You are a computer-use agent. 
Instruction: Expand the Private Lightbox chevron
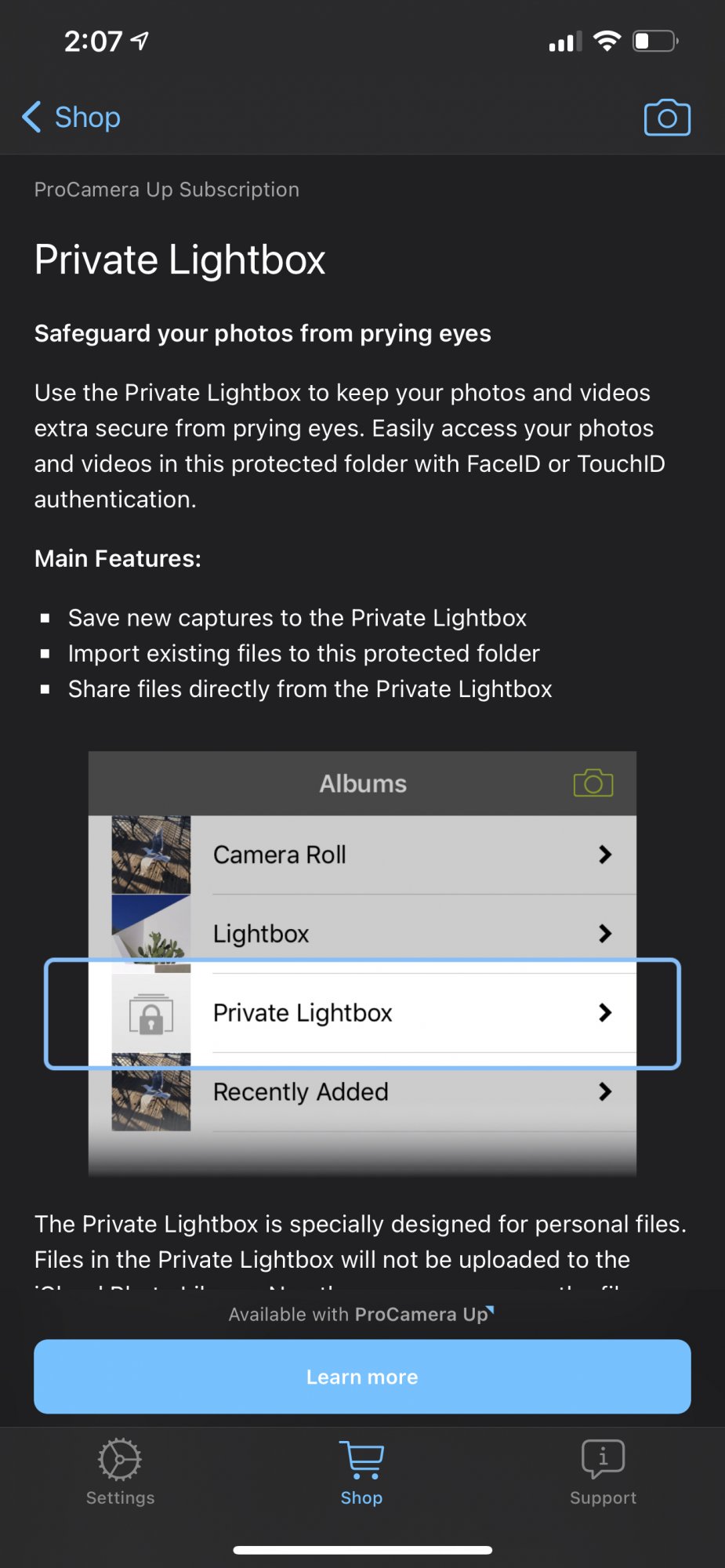(604, 1013)
